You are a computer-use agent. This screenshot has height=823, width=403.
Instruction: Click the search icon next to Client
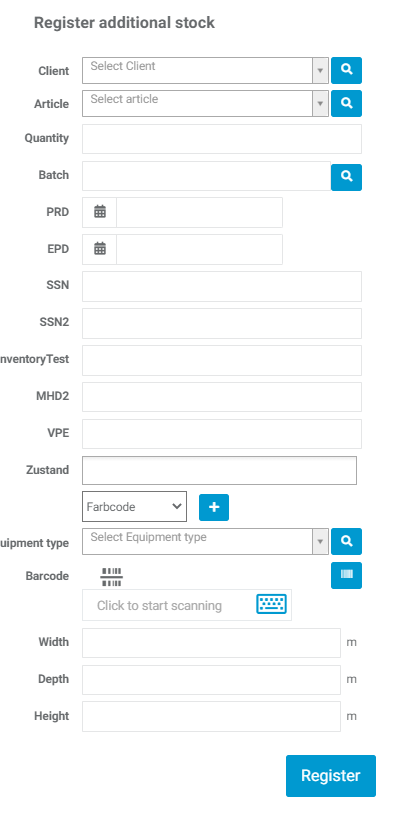(346, 70)
